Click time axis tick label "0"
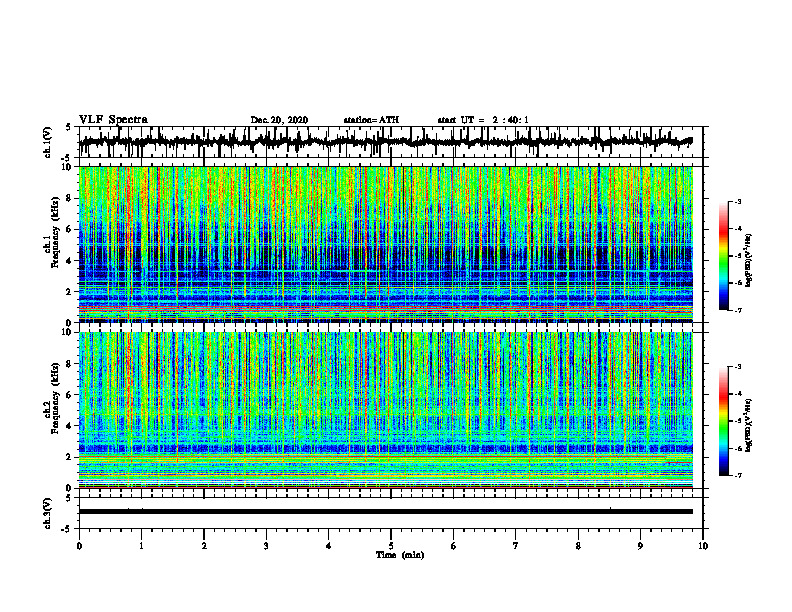This screenshot has height=612, width=792. click(x=79, y=546)
